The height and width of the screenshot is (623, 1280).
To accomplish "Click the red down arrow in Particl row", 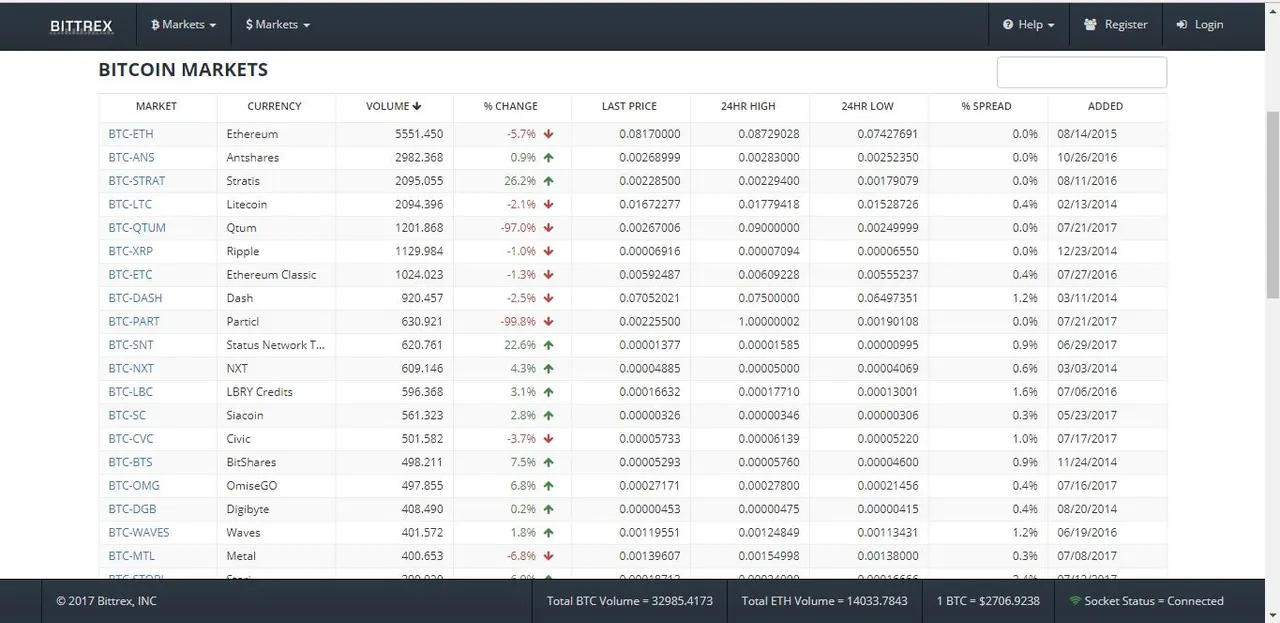I will pyautogui.click(x=549, y=322).
